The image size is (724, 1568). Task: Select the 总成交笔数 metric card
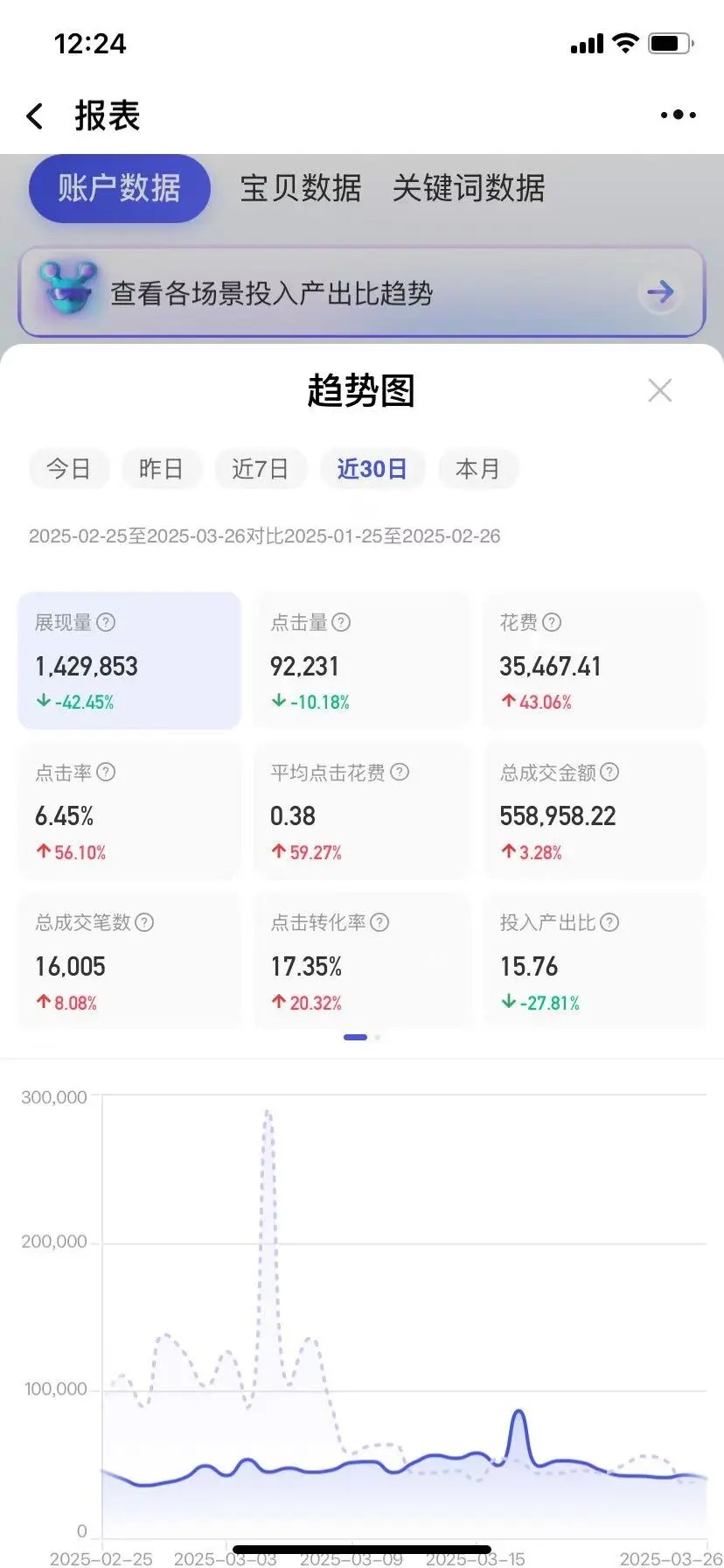[x=129, y=961]
